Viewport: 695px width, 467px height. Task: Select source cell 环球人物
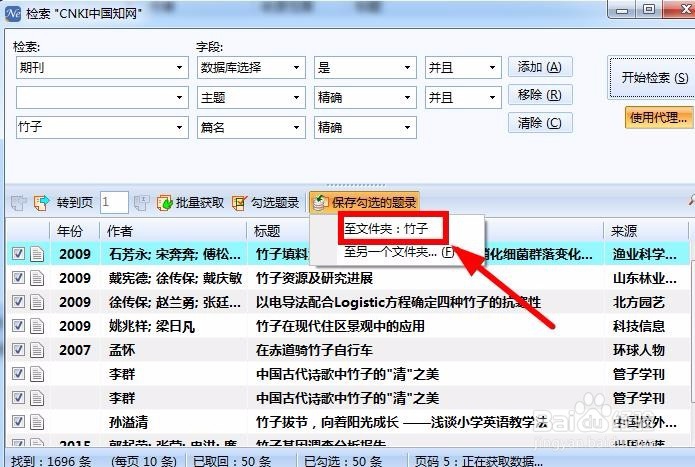[639, 350]
